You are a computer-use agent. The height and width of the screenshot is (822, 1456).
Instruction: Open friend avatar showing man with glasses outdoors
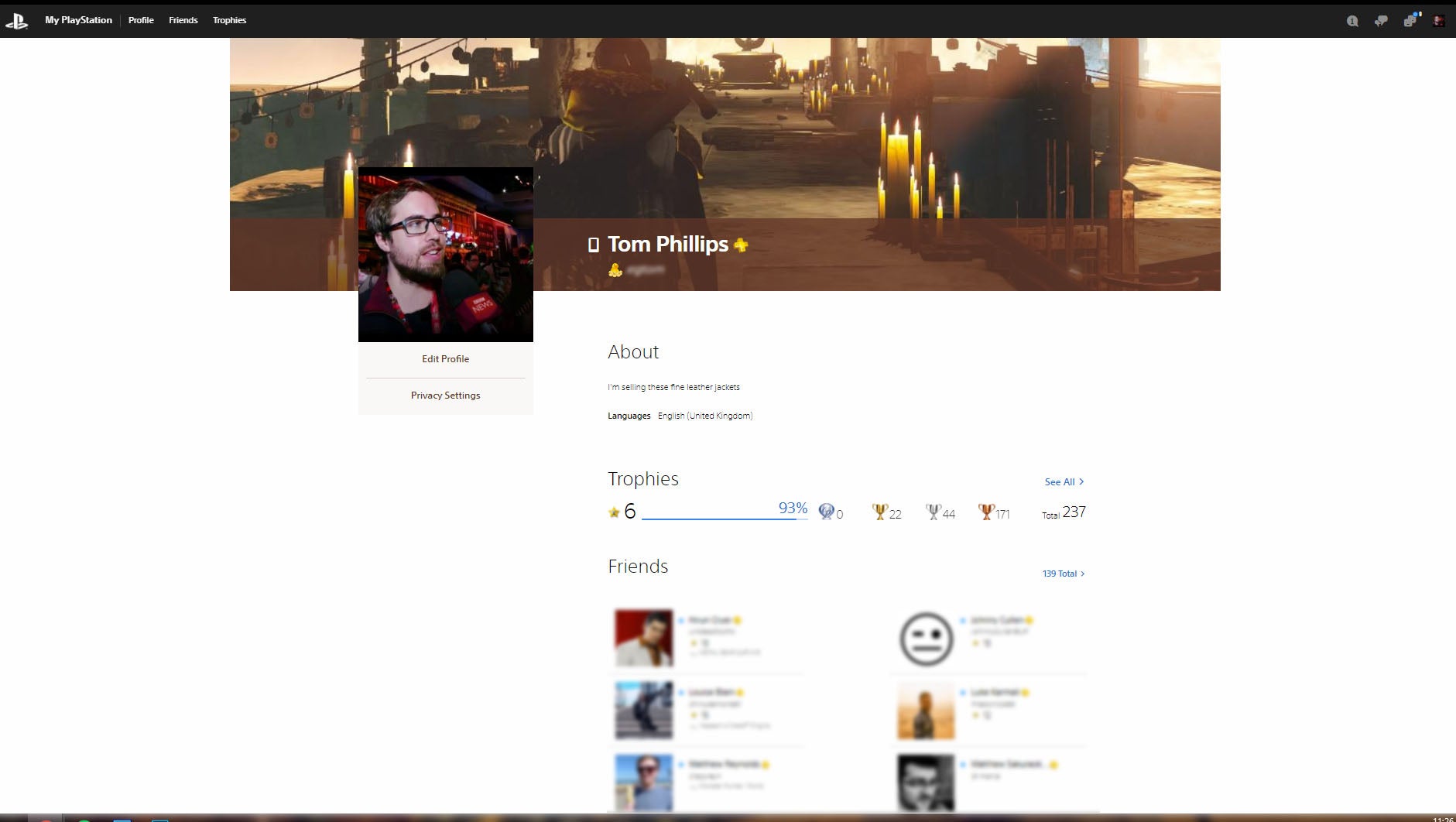pos(644,783)
